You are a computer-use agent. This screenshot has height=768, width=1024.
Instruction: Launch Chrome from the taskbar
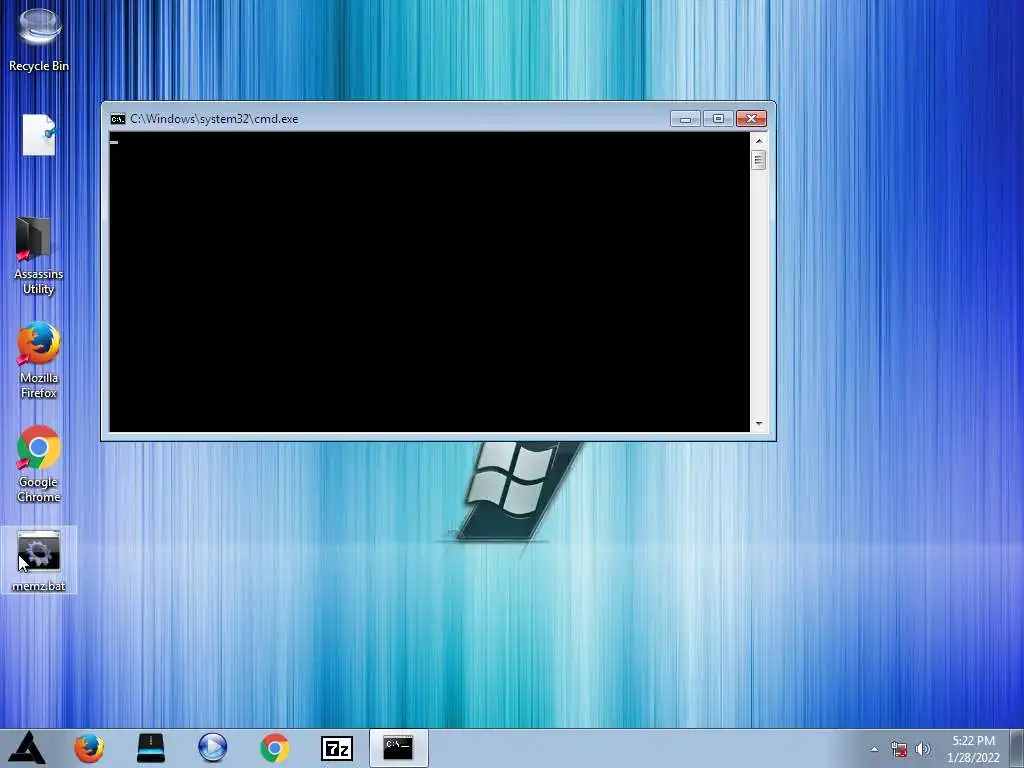pos(274,748)
